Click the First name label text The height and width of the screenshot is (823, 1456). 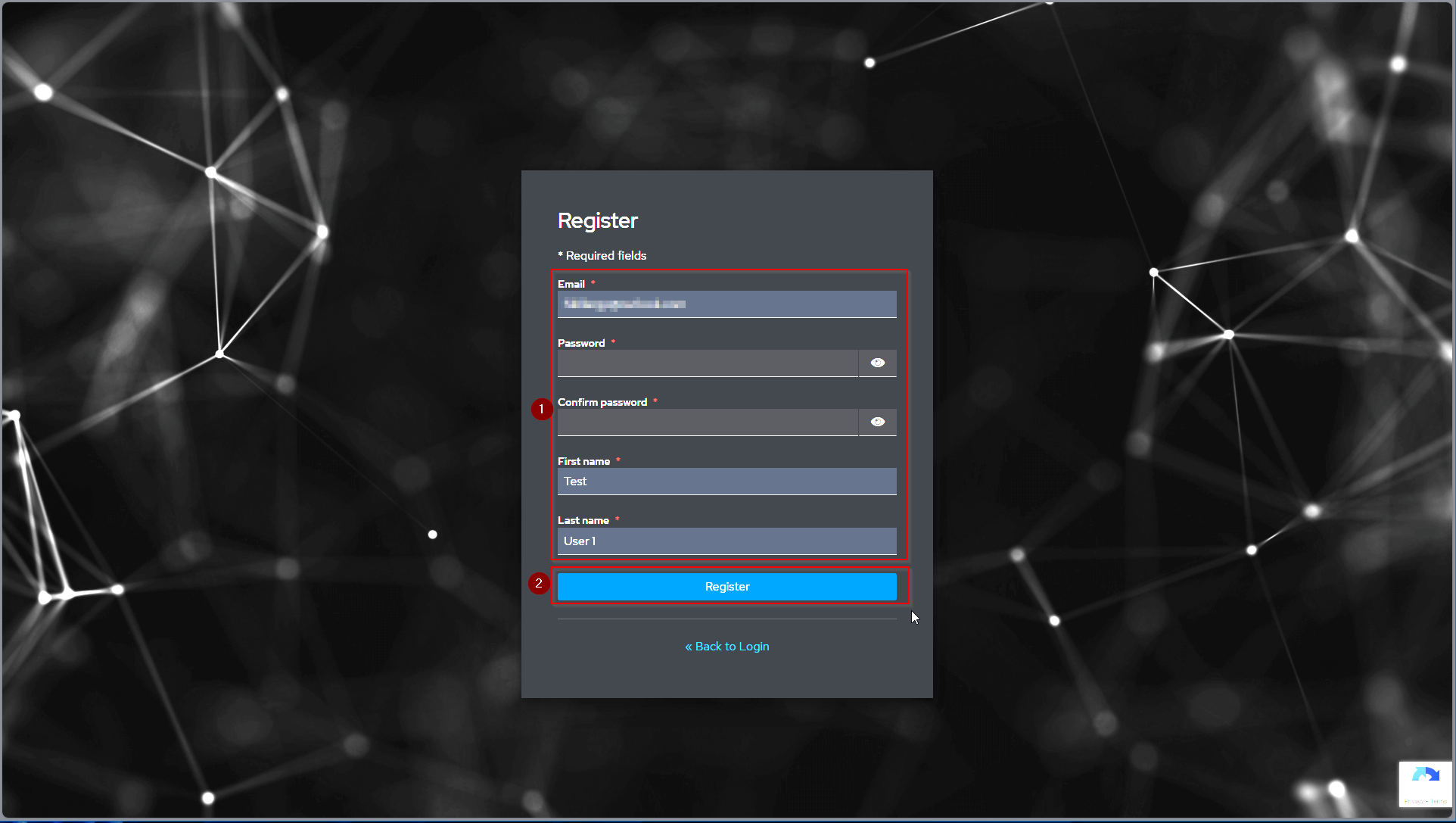coord(583,461)
